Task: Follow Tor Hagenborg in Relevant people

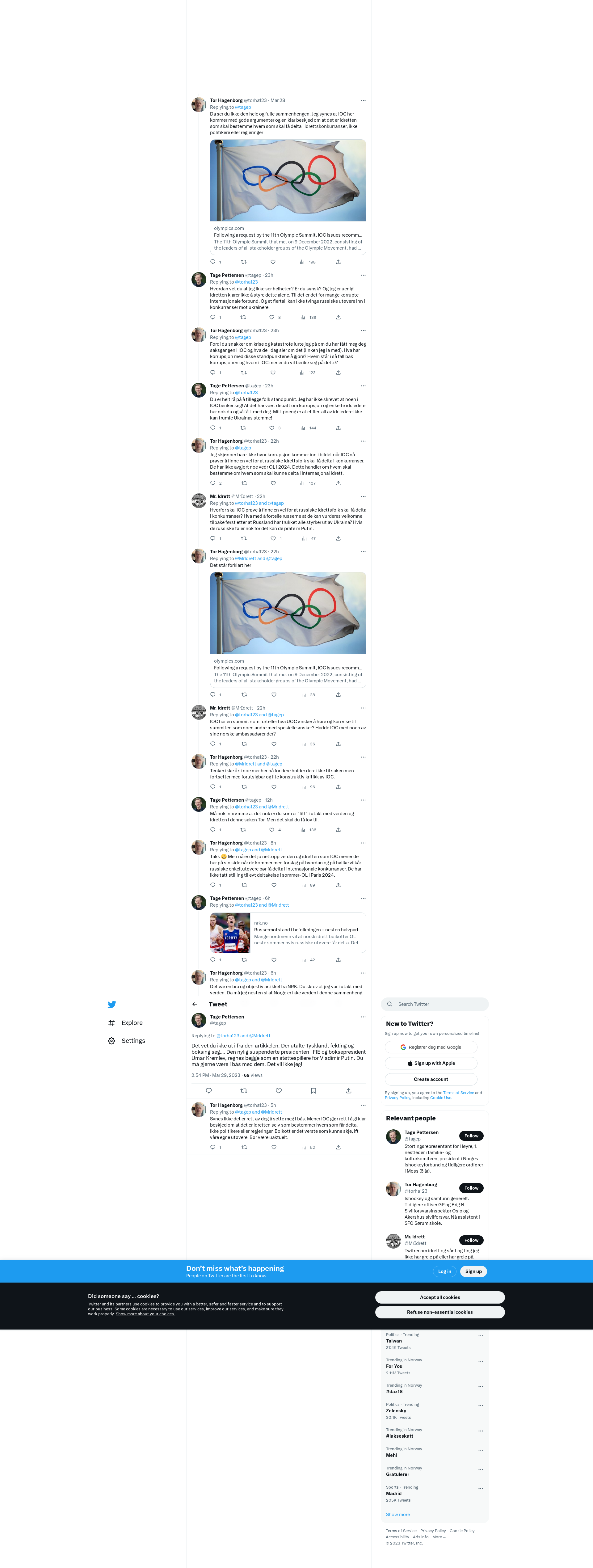Action: [x=471, y=1188]
